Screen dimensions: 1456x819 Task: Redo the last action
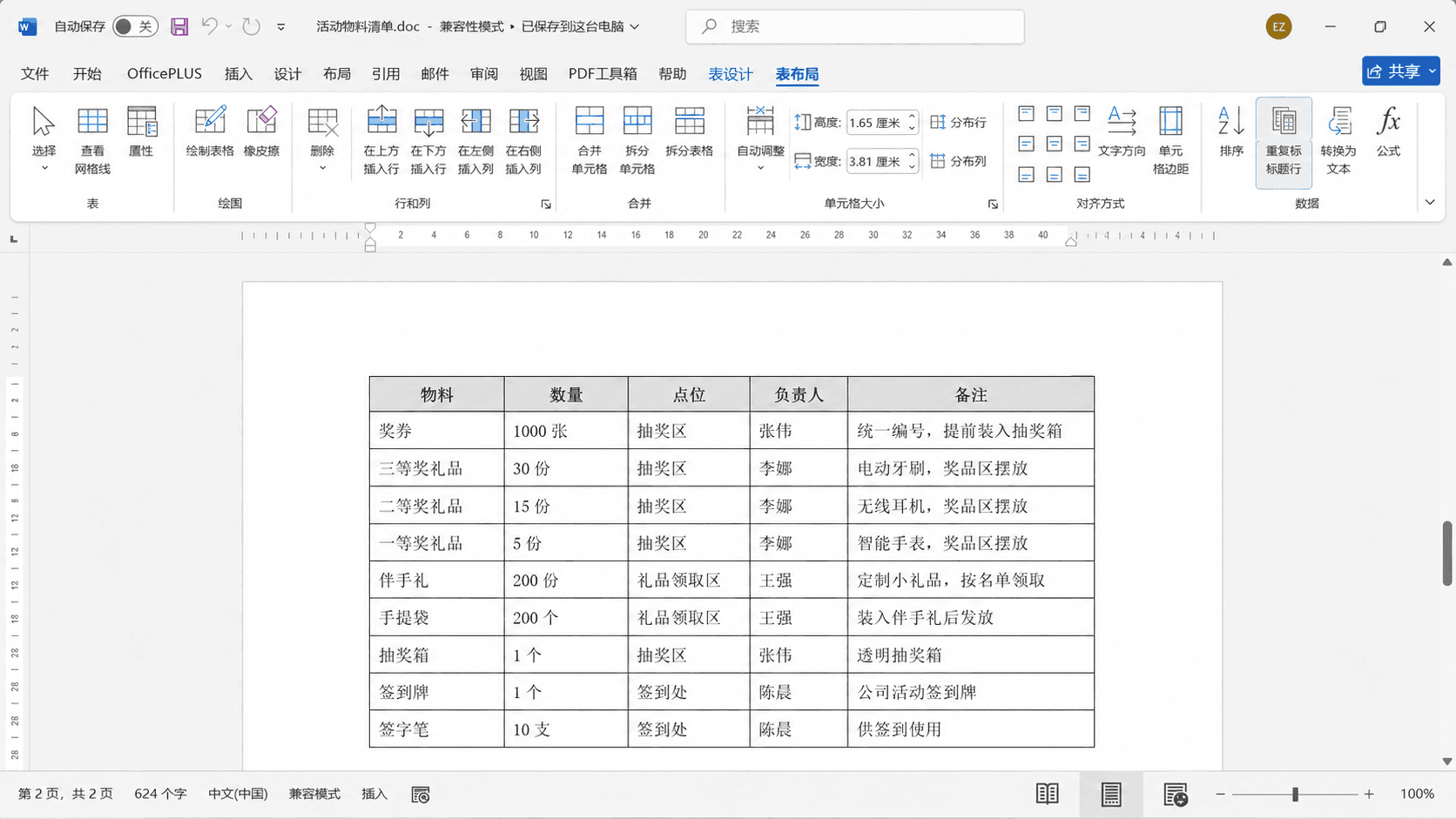click(x=251, y=27)
